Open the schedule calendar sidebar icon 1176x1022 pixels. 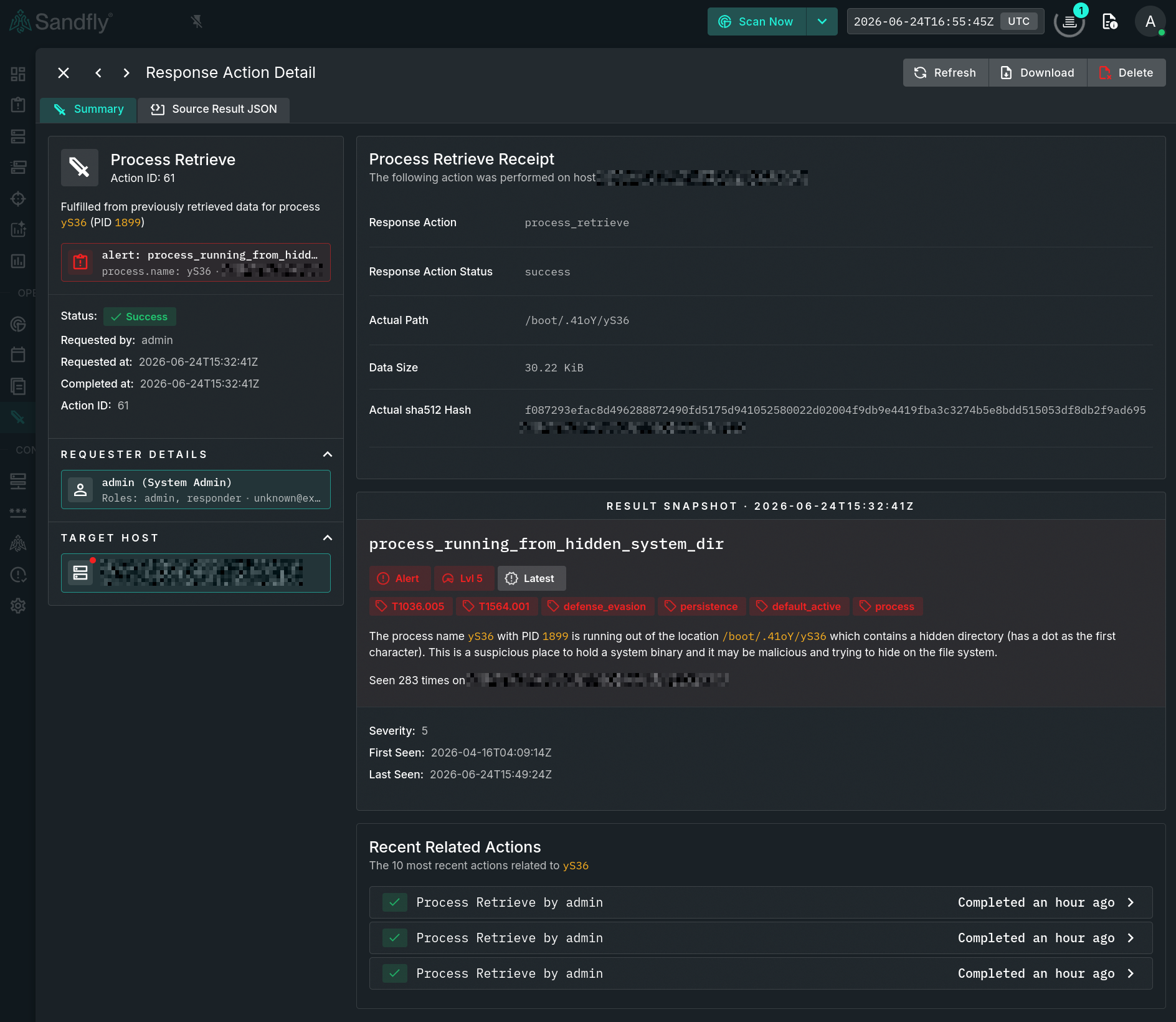tap(18, 355)
